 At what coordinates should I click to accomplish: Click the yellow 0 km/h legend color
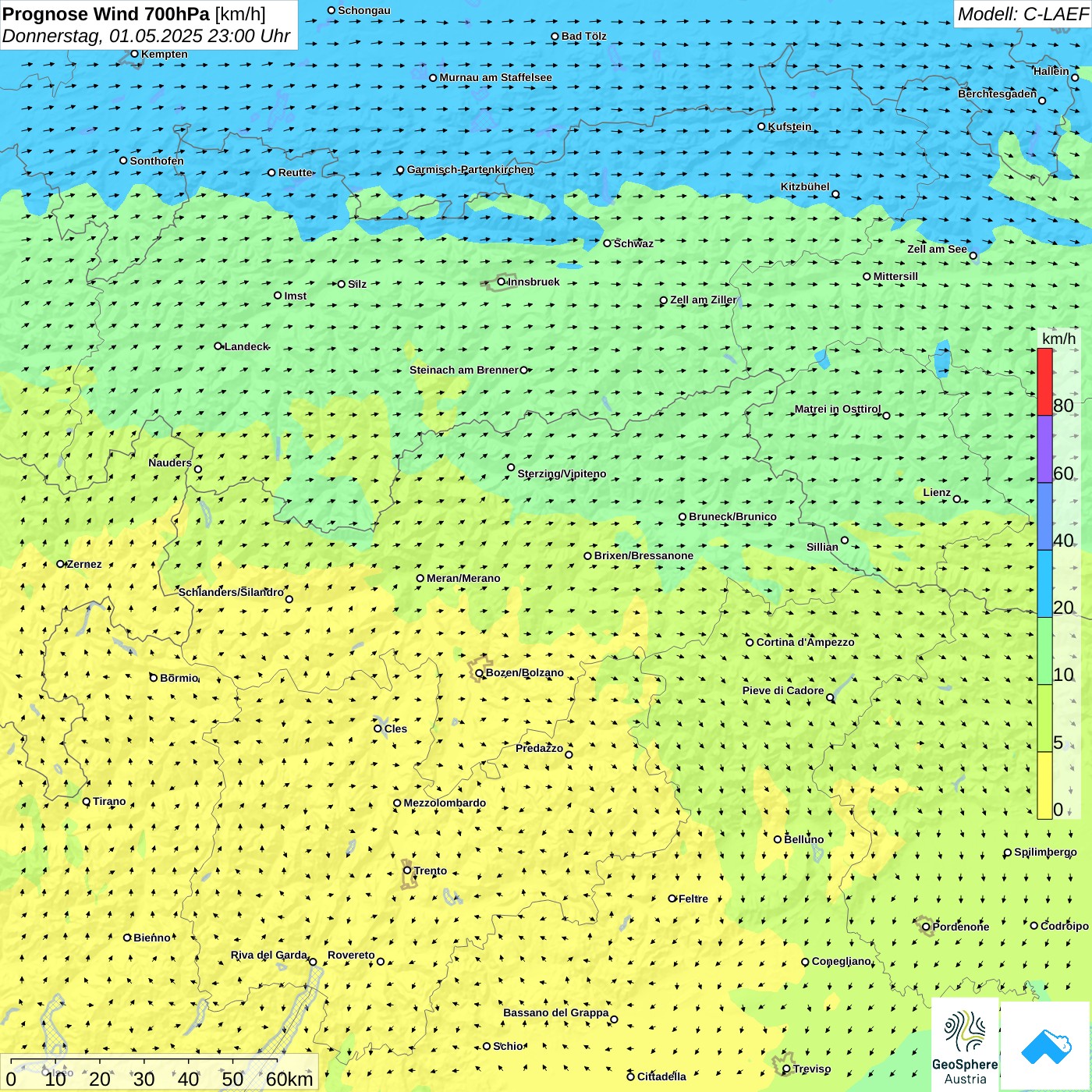coord(1044,785)
